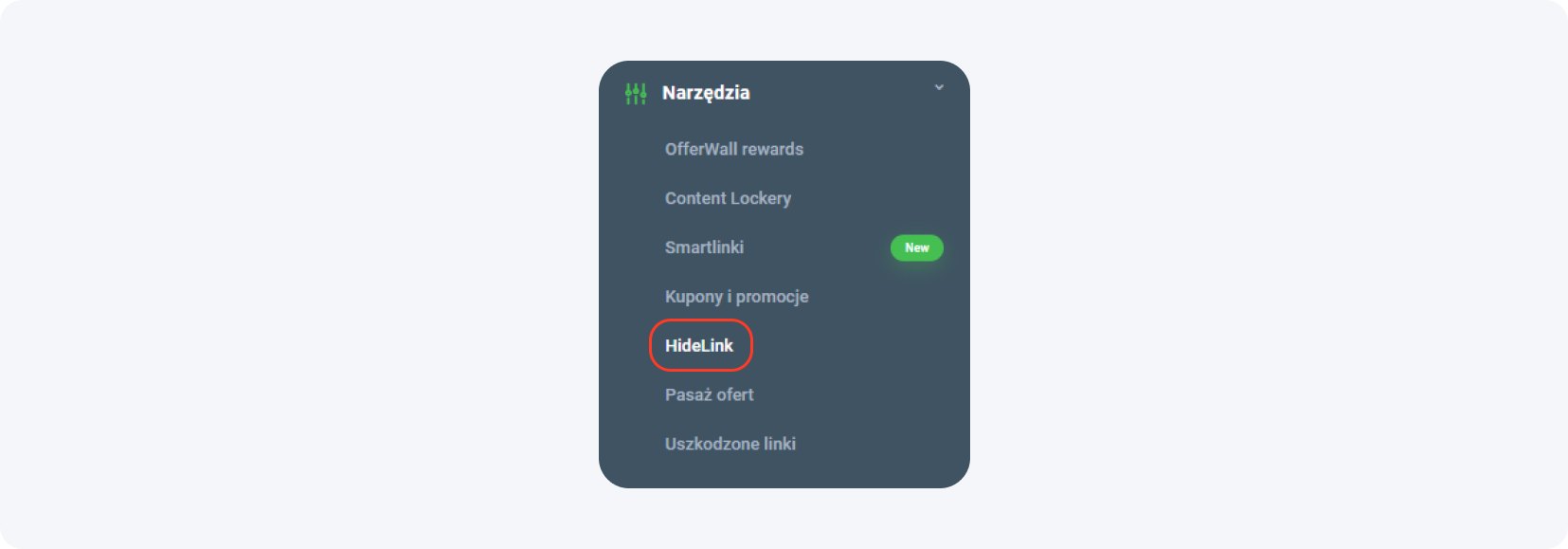Select the tools equalizer icon
Screen dimensions: 1568x549
tap(636, 93)
